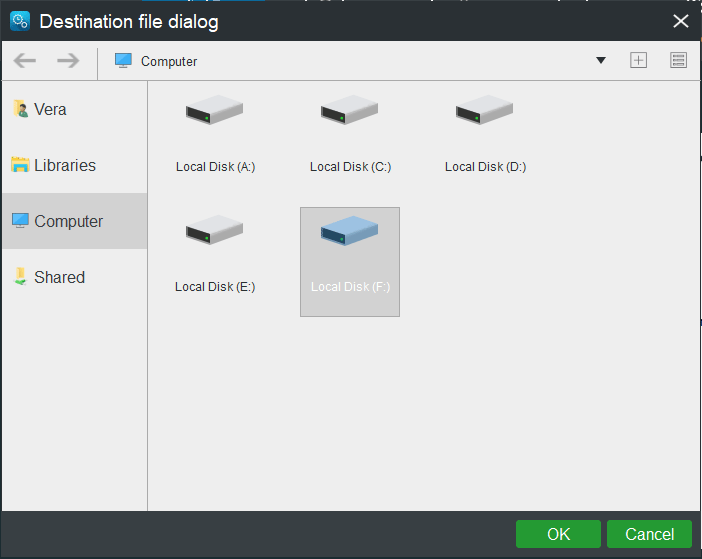Select the Local Disk (E:) drive icon

click(x=215, y=230)
